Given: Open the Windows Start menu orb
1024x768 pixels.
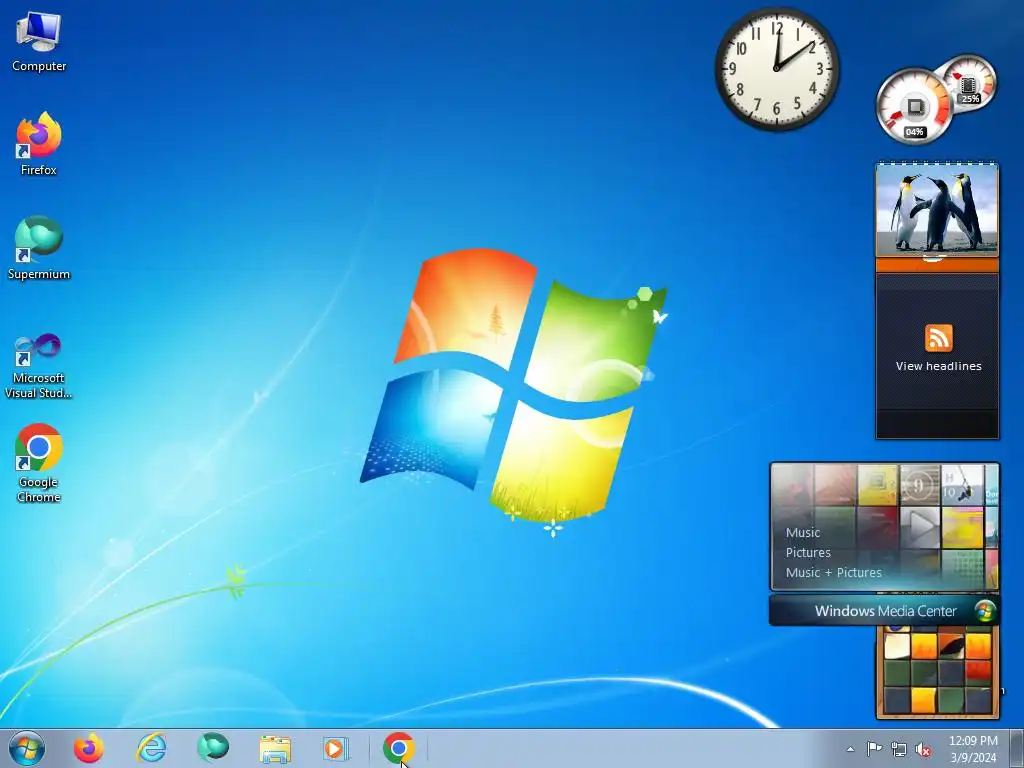Looking at the screenshot, I should tap(27, 748).
